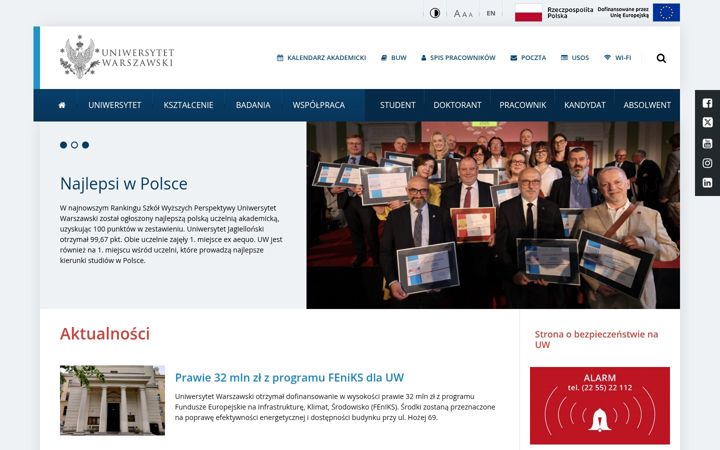Viewport: 720px width, 450px height.
Task: Open the Badania menu
Action: coord(253,105)
